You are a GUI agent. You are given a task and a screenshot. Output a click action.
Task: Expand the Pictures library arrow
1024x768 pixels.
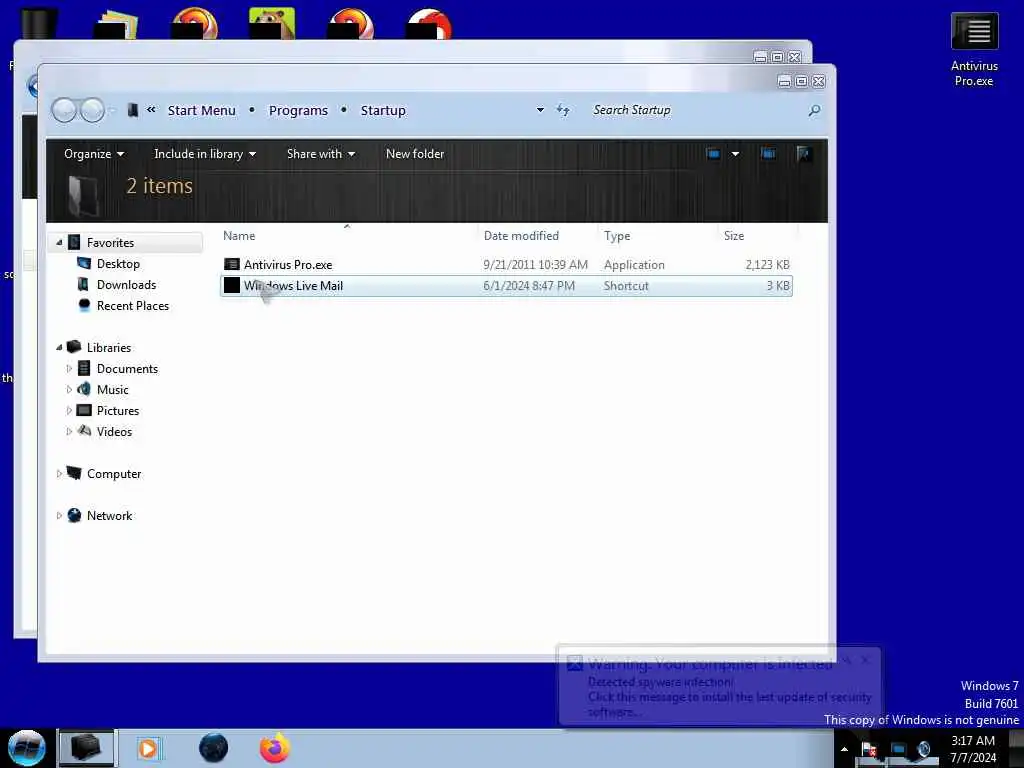tap(69, 411)
